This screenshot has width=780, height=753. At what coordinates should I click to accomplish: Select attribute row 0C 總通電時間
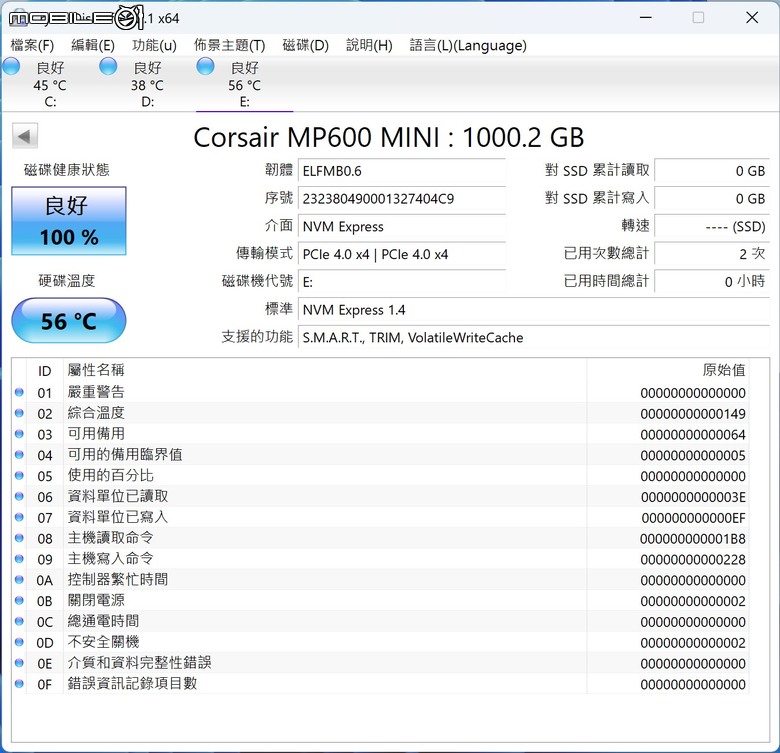pyautogui.click(x=381, y=622)
